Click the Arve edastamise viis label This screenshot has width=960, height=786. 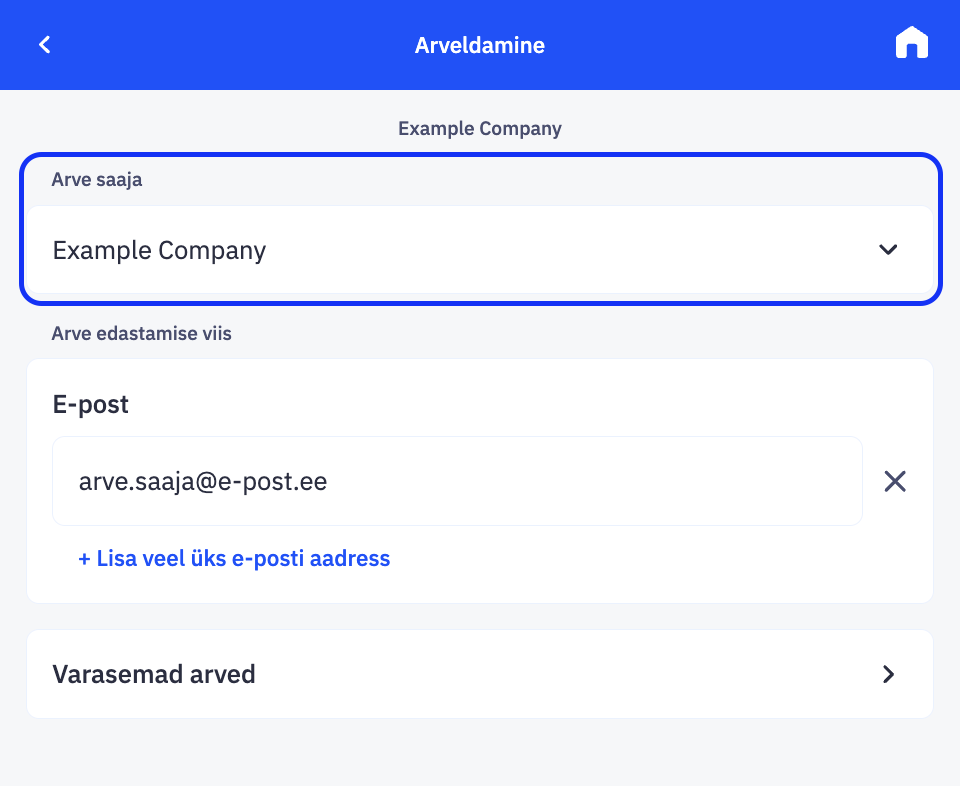coord(141,334)
